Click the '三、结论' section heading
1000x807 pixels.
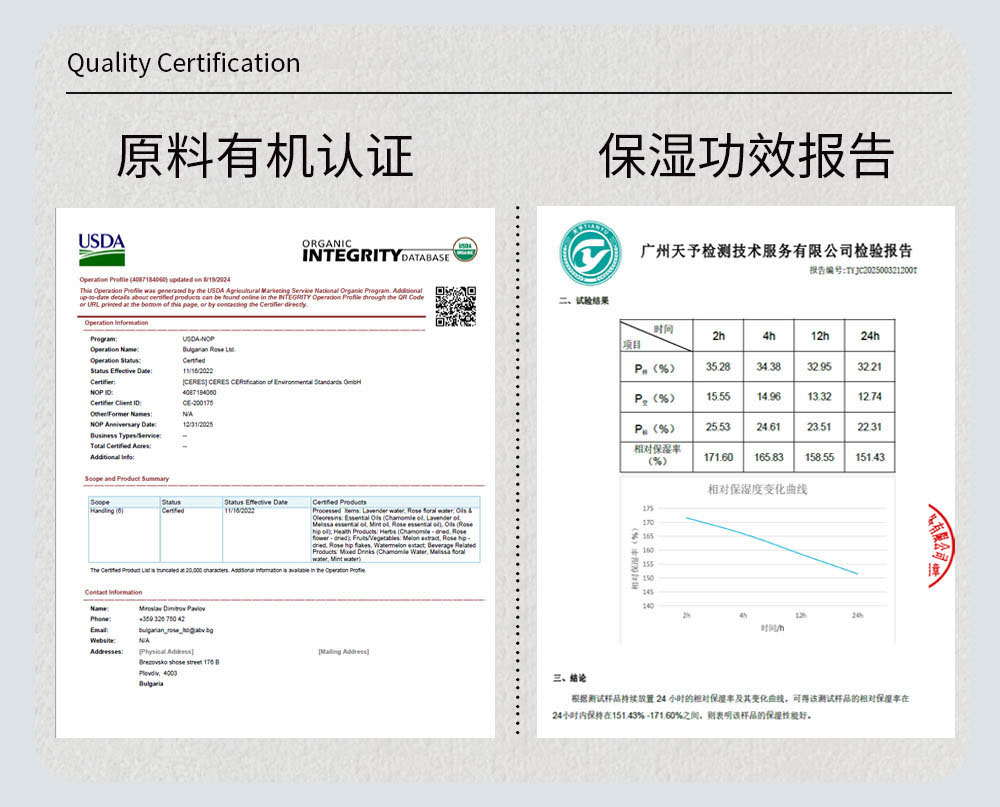coord(570,677)
